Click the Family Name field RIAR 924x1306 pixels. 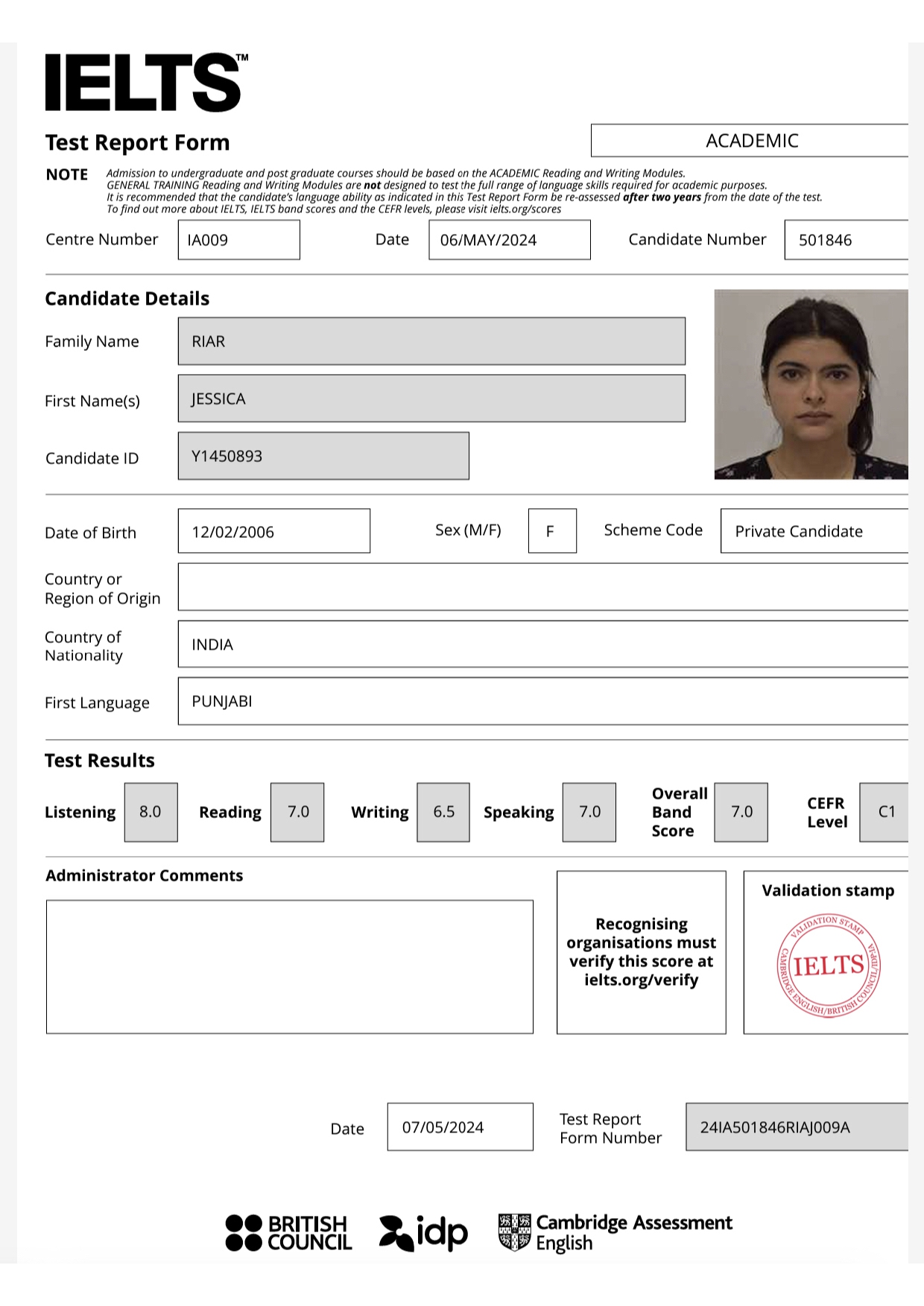(431, 341)
